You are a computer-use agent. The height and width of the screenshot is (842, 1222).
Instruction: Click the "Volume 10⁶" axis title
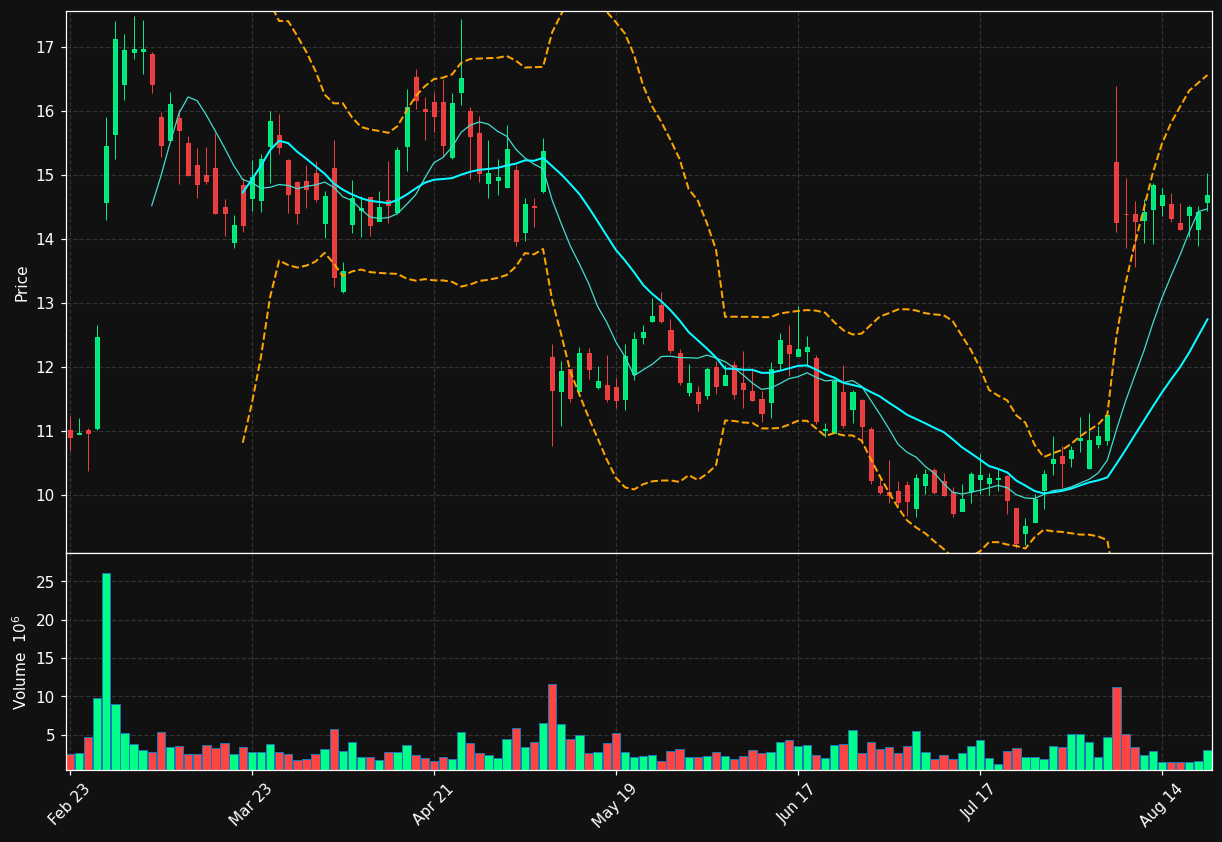20,662
